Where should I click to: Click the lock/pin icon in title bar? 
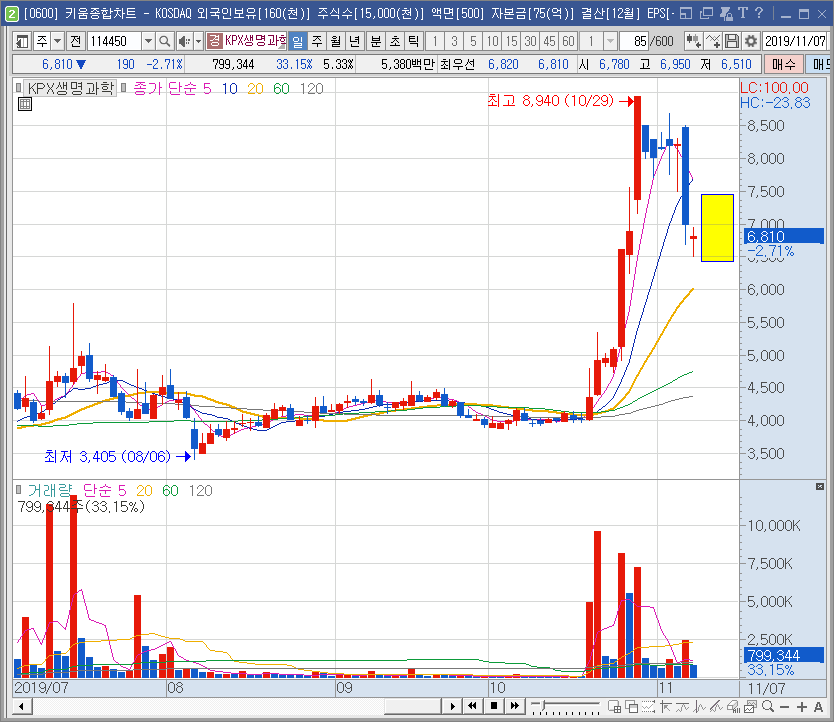click(725, 13)
